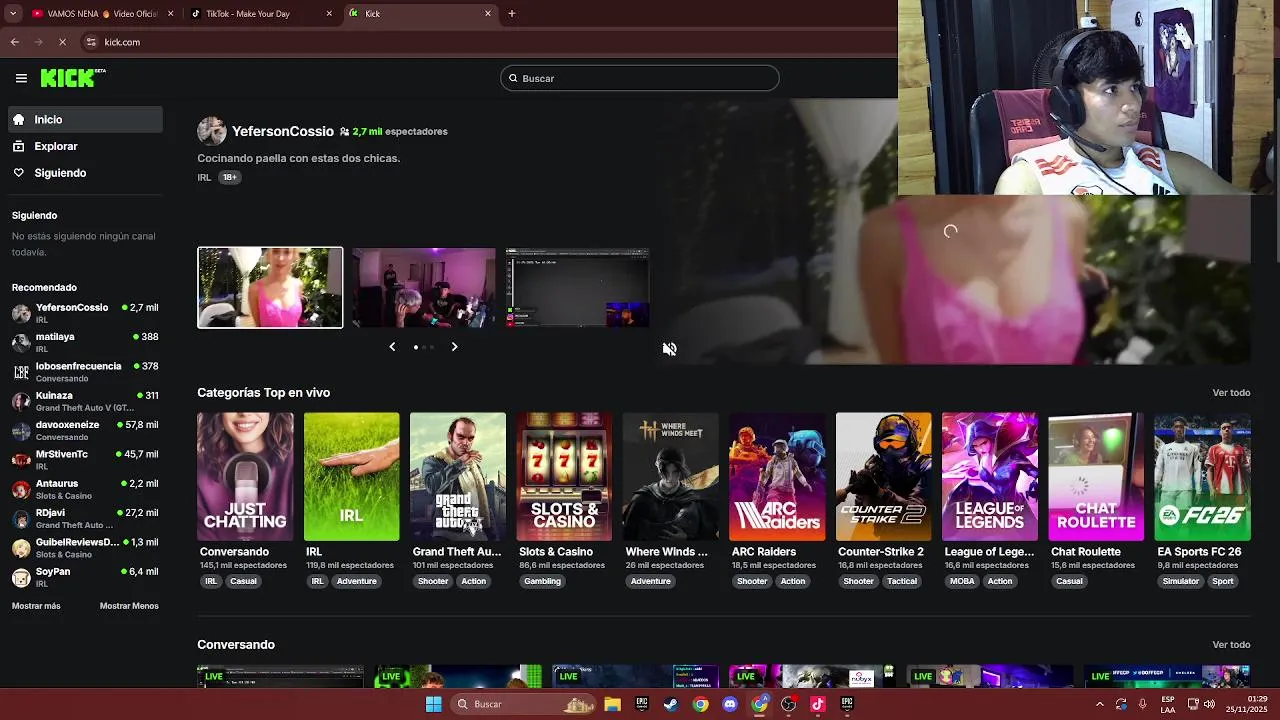Open the hamburger menu beside Kick logo
Image resolution: width=1280 pixels, height=720 pixels.
point(21,78)
